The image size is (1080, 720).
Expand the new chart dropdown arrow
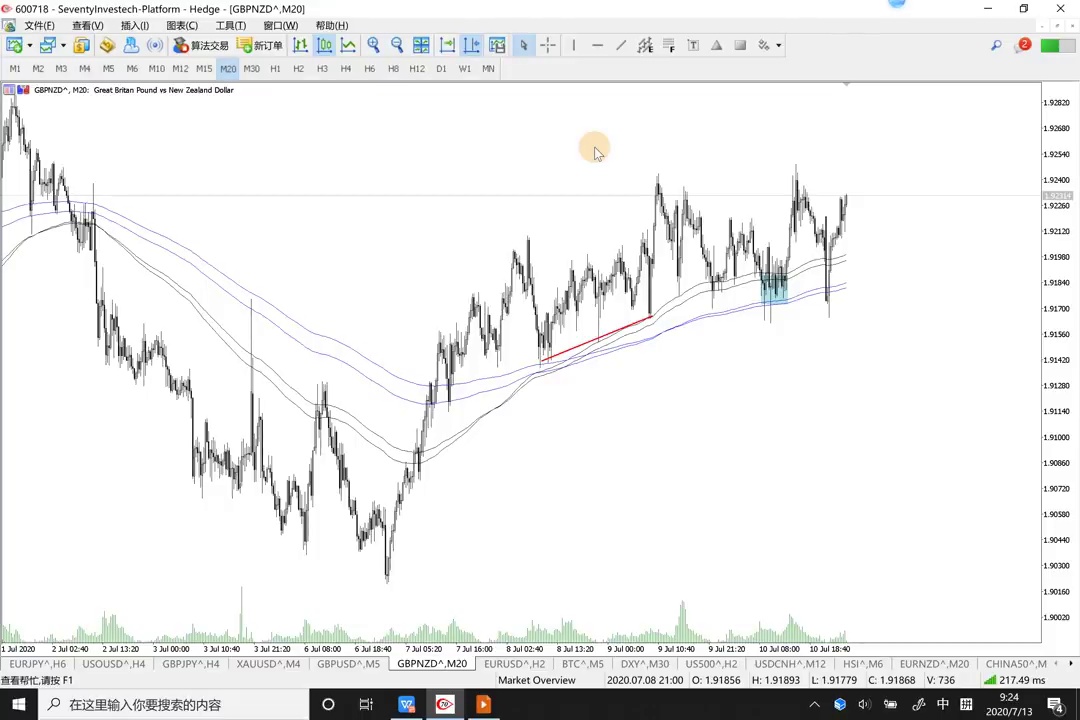(x=29, y=45)
